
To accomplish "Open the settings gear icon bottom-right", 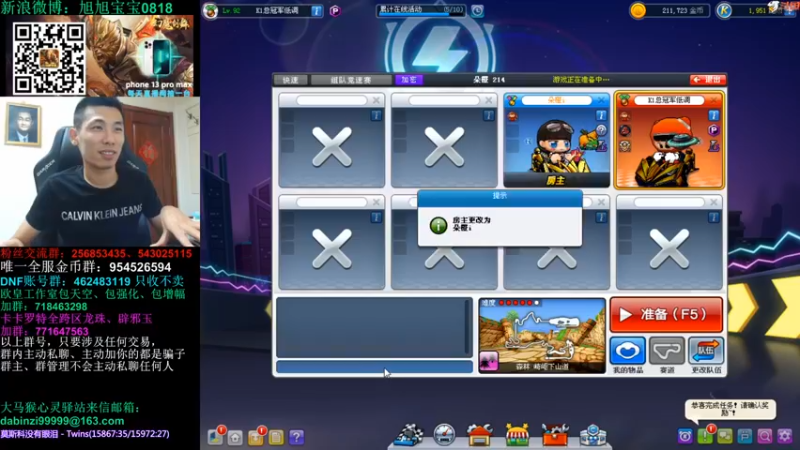I will pos(785,436).
